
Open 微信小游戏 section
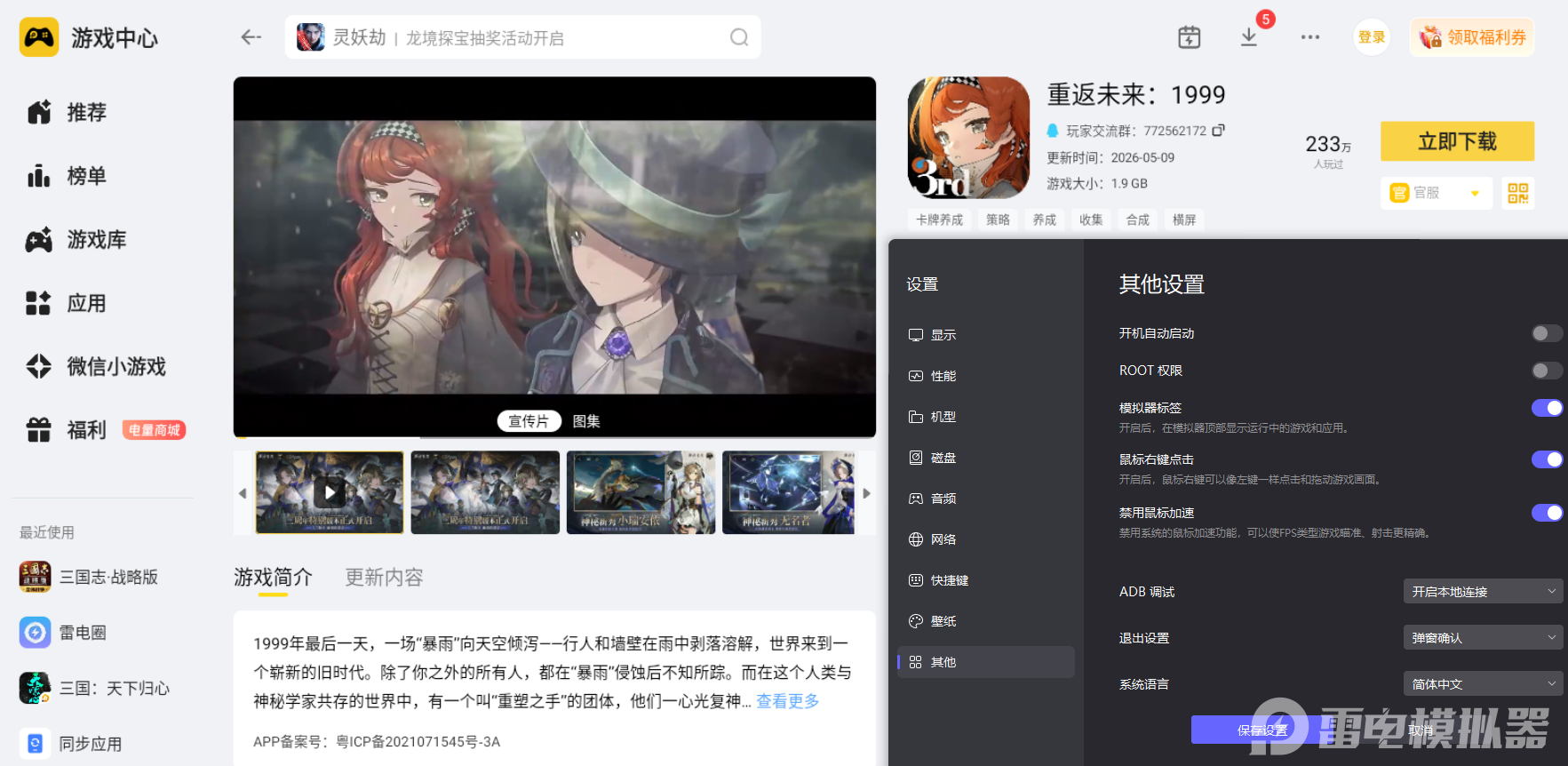click(96, 367)
